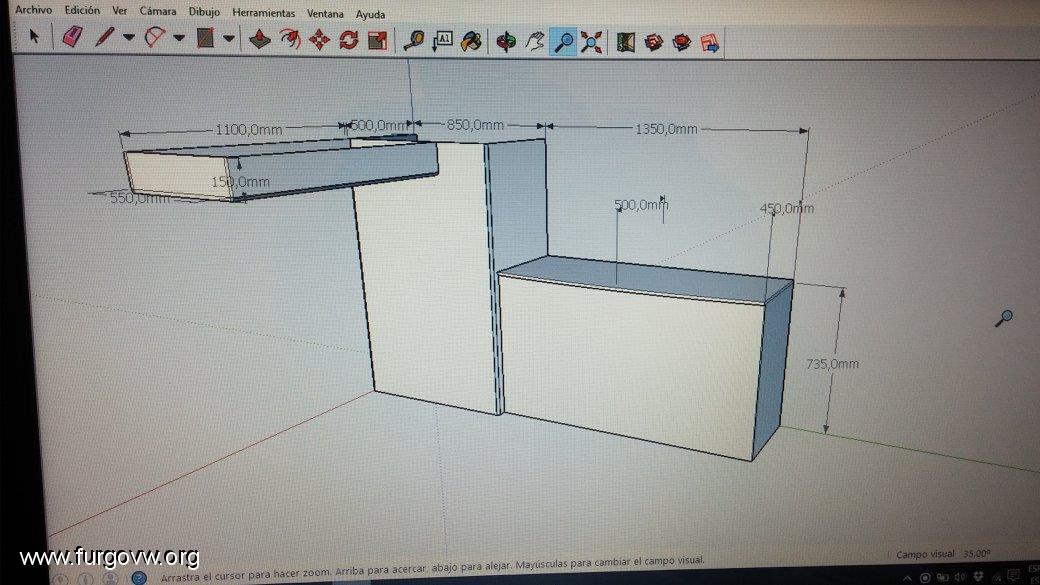Activate the Pan hand tool

pos(535,42)
